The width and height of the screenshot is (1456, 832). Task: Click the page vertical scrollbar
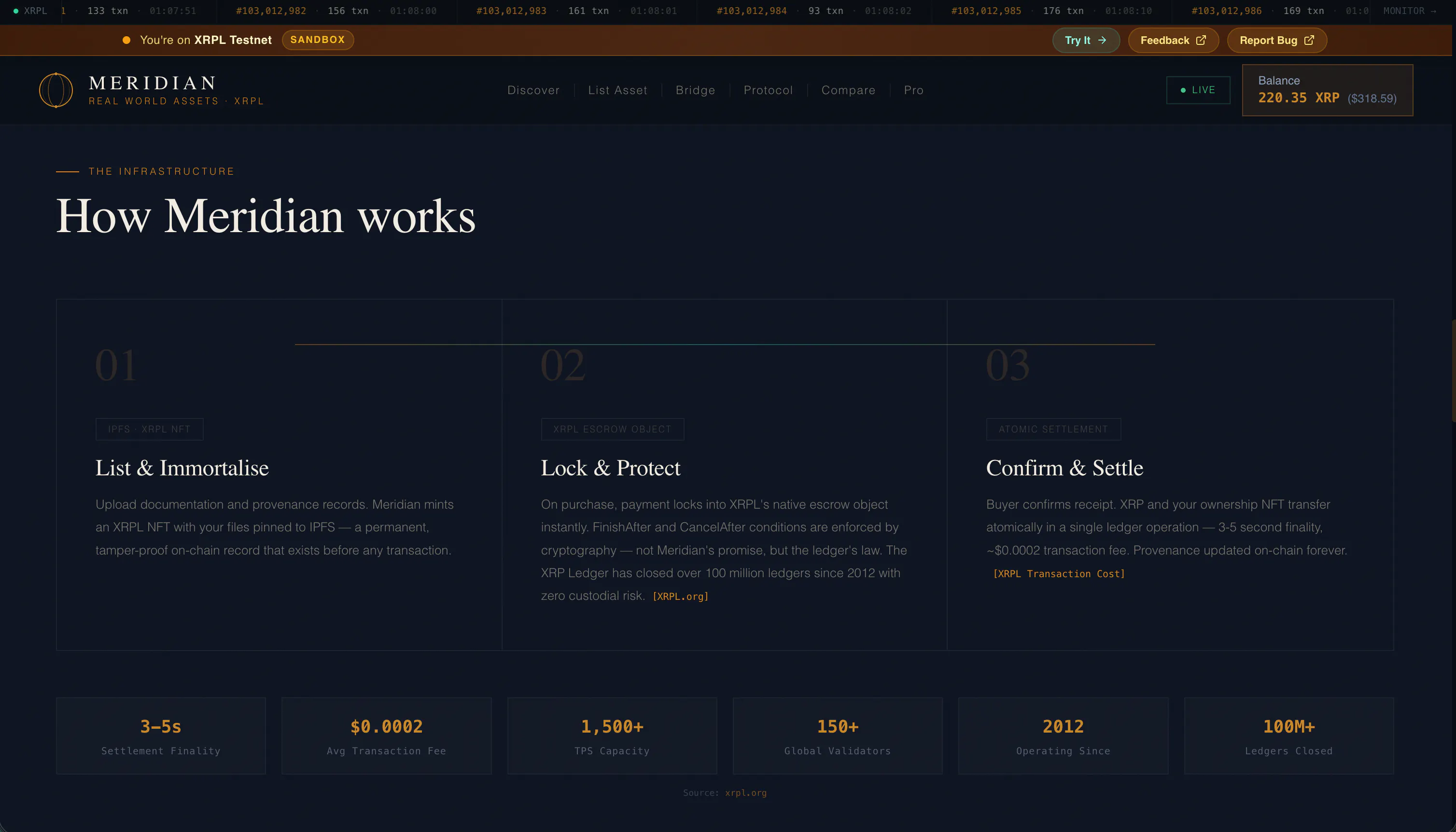click(x=1453, y=372)
